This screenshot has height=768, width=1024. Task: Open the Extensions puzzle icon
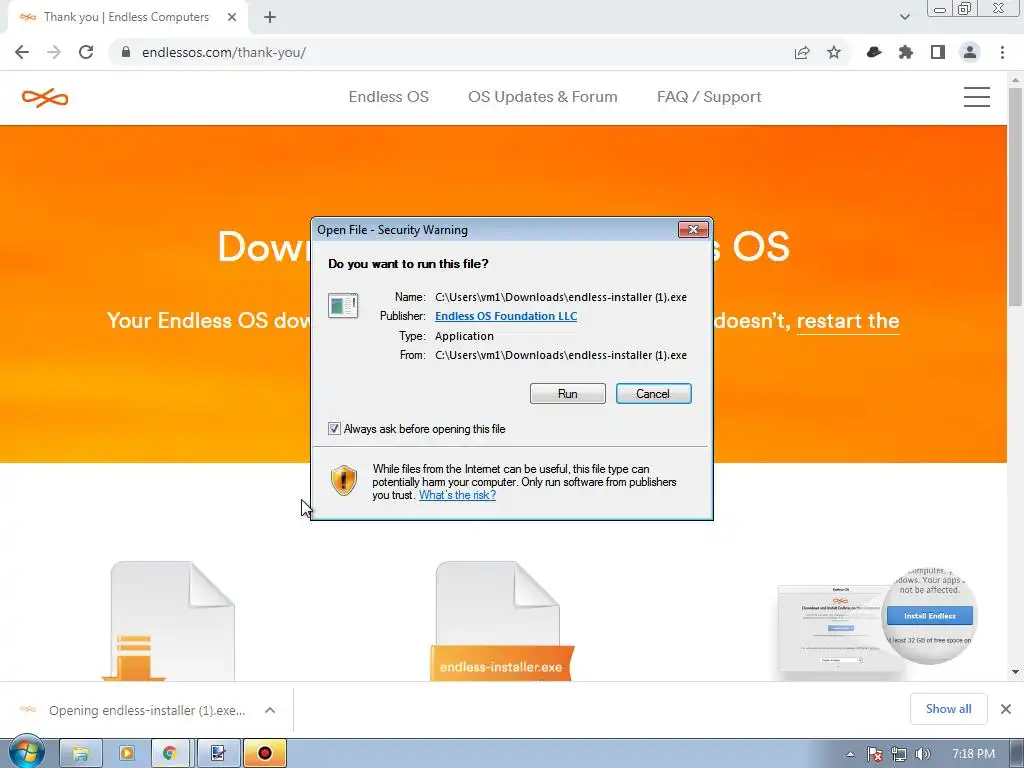pyautogui.click(x=906, y=52)
